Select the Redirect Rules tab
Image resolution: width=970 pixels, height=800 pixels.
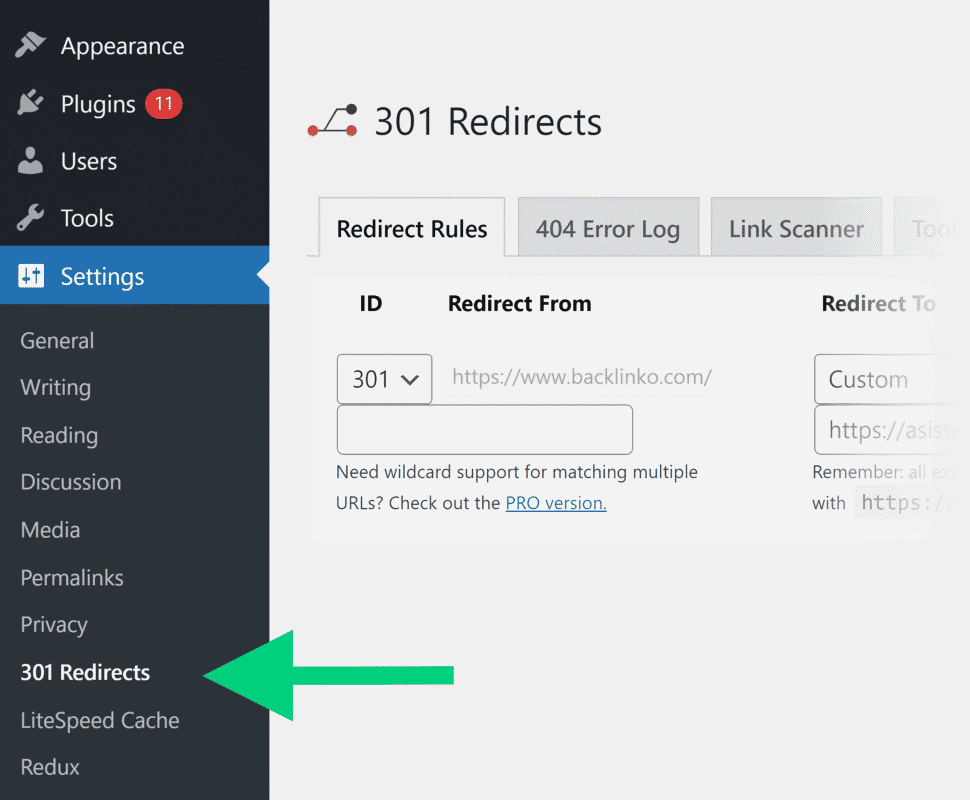(411, 229)
